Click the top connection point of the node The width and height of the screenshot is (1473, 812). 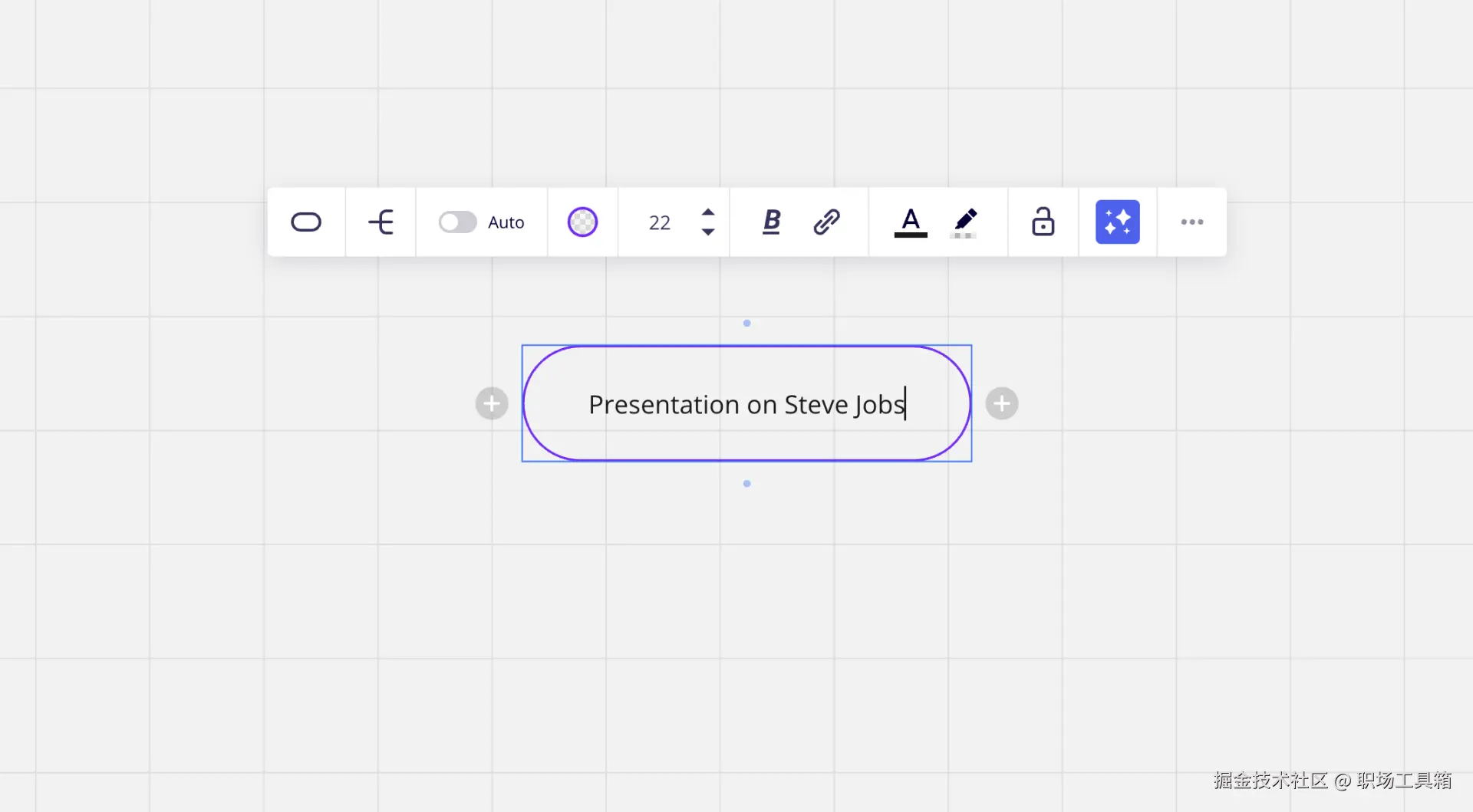pyautogui.click(x=746, y=323)
